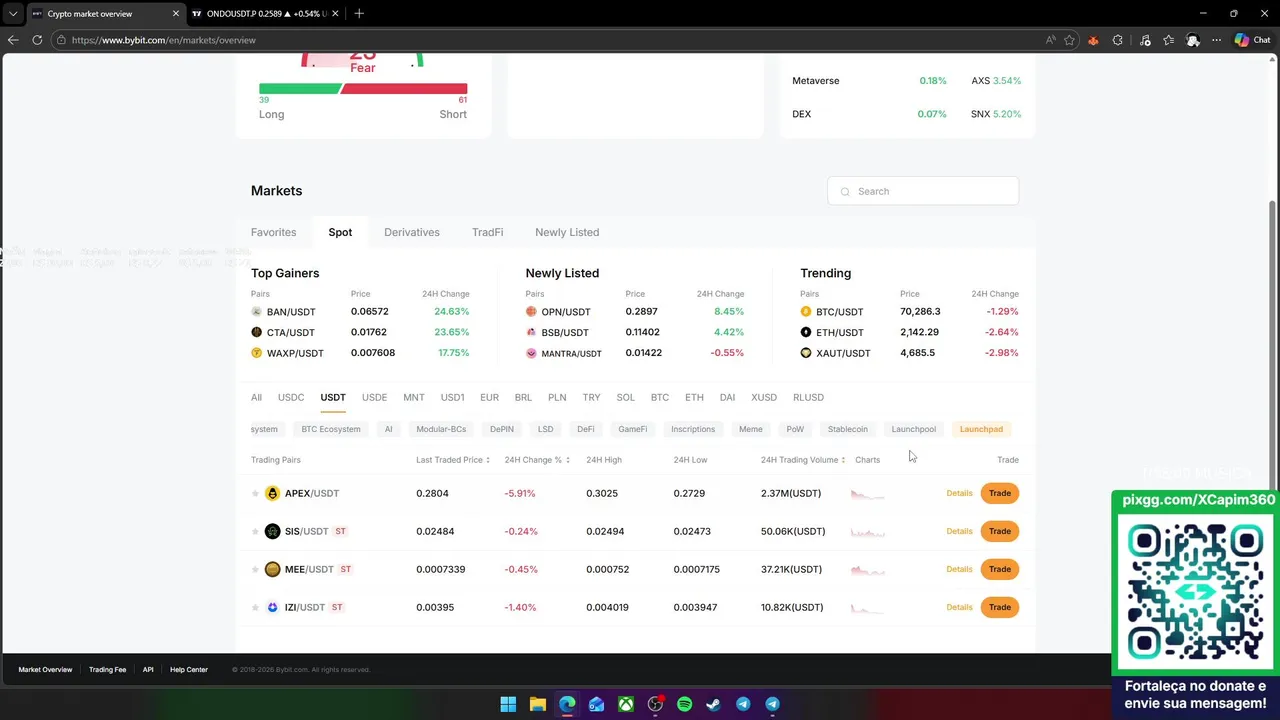
Task: Click the Long/Short ratio bar
Action: pyautogui.click(x=363, y=89)
